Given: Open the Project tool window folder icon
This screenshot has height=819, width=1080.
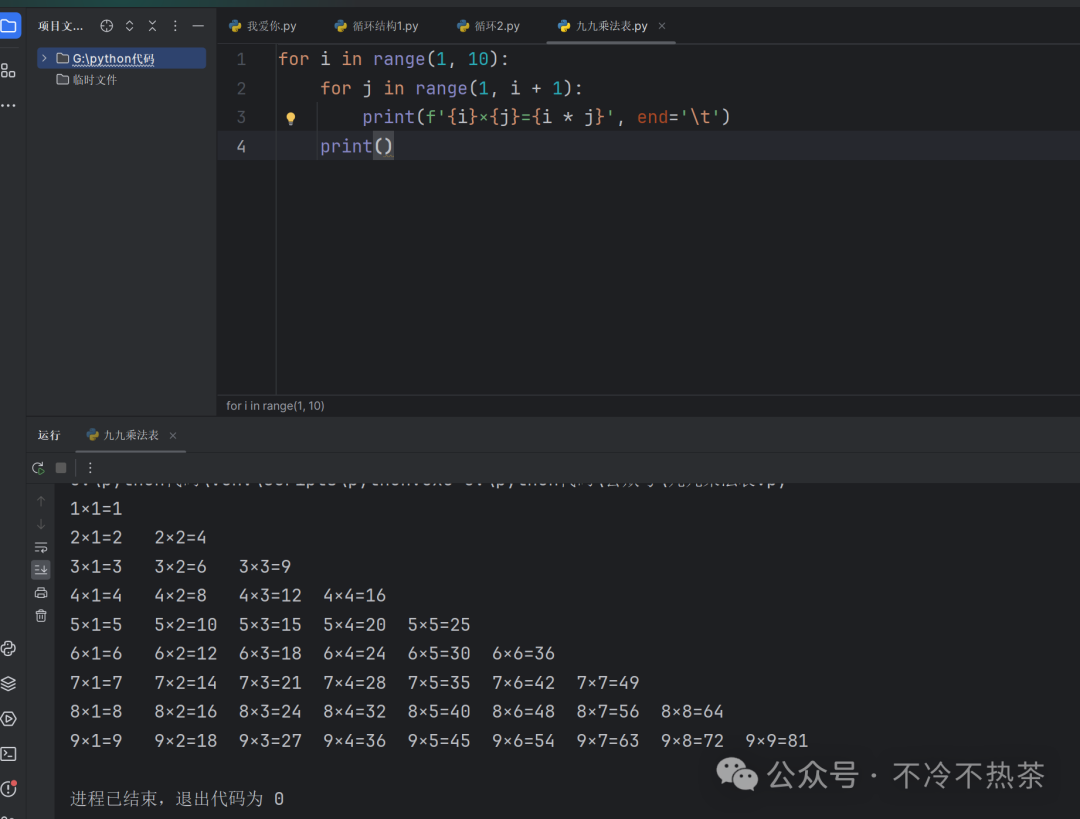Looking at the screenshot, I should pyautogui.click(x=9, y=26).
